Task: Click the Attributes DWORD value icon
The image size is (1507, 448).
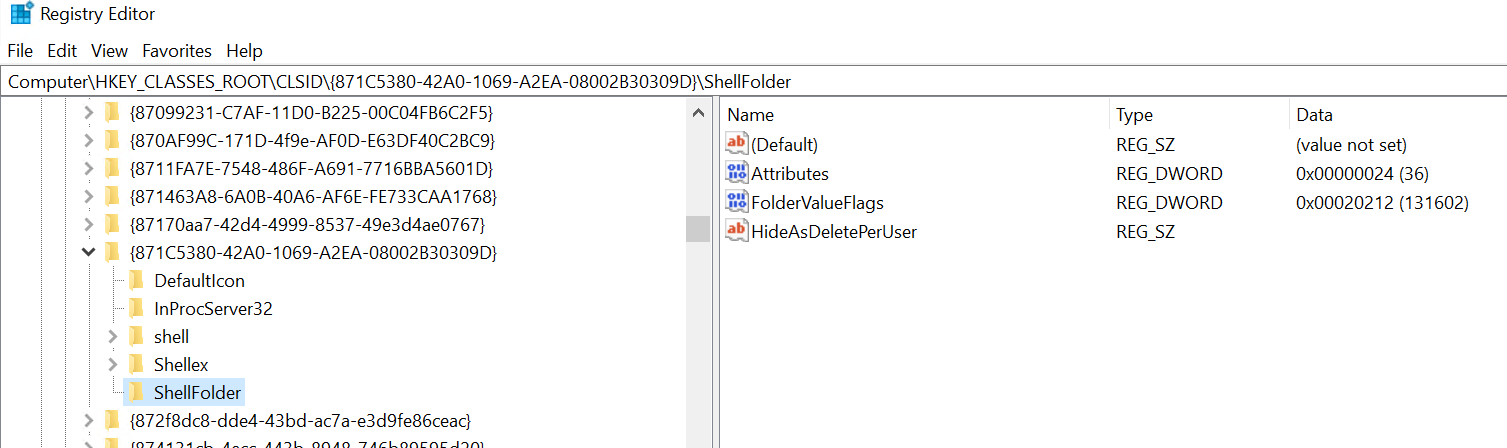Action: point(737,173)
